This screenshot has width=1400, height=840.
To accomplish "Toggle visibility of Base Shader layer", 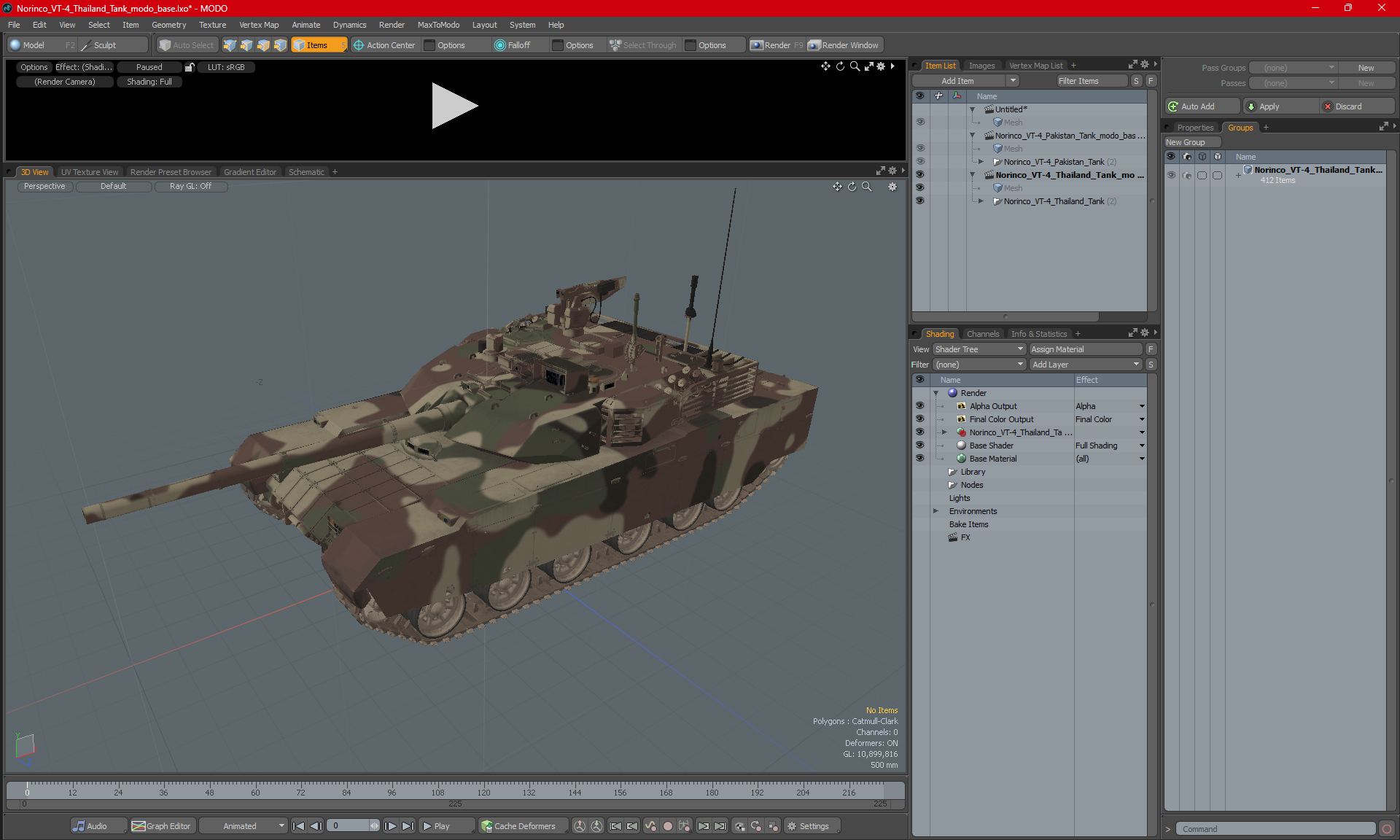I will (919, 446).
